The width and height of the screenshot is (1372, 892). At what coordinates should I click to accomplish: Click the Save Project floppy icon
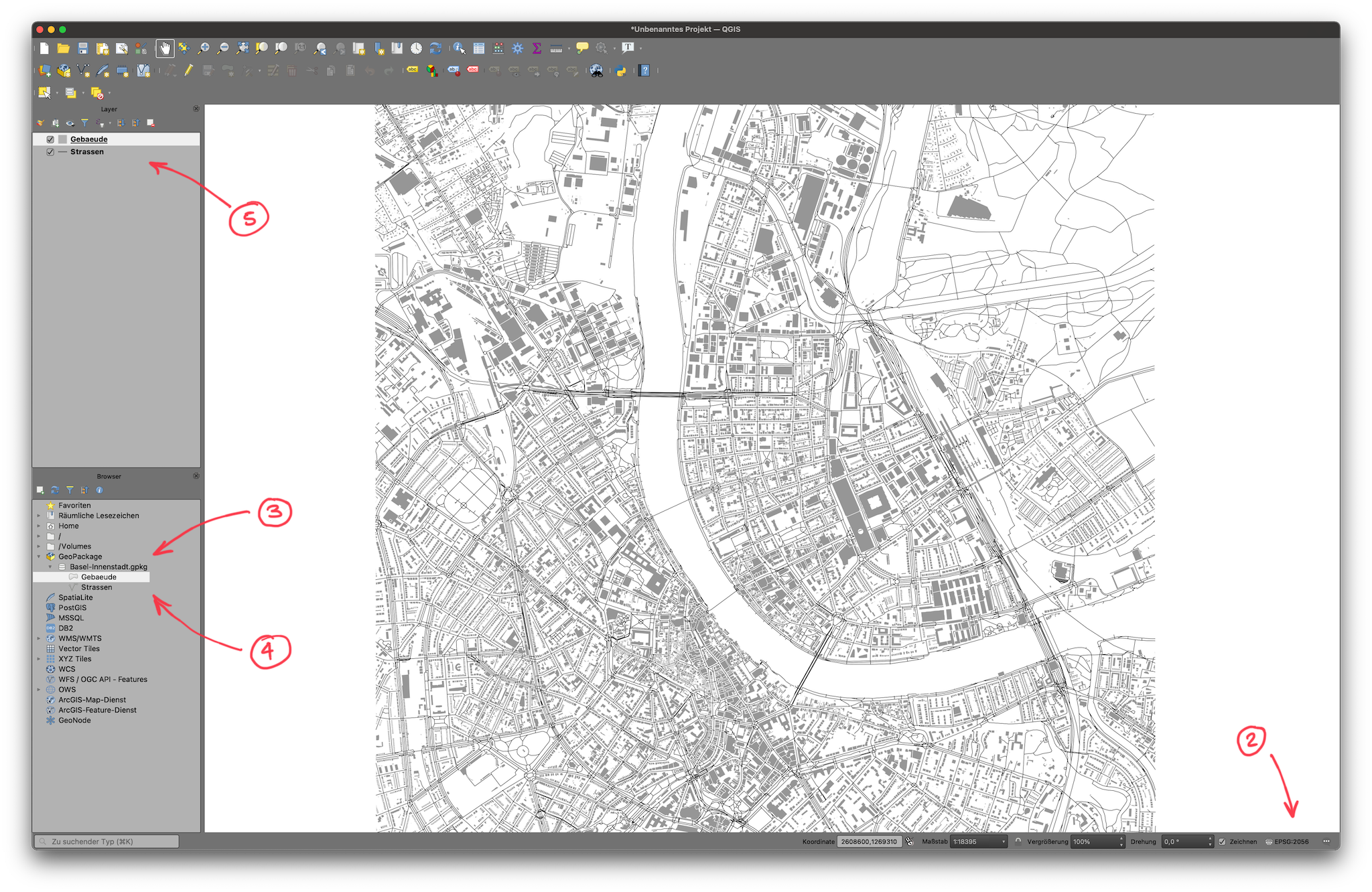tap(83, 48)
